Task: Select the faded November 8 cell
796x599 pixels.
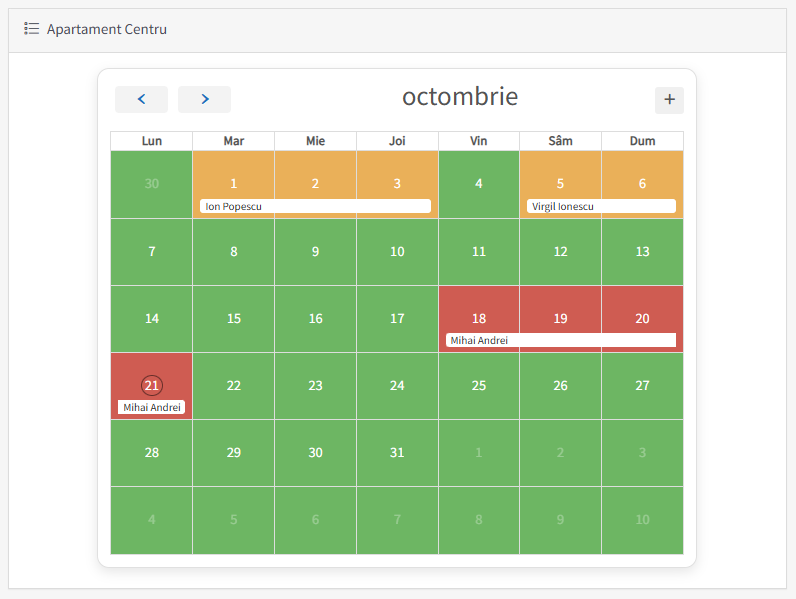Action: (x=479, y=520)
